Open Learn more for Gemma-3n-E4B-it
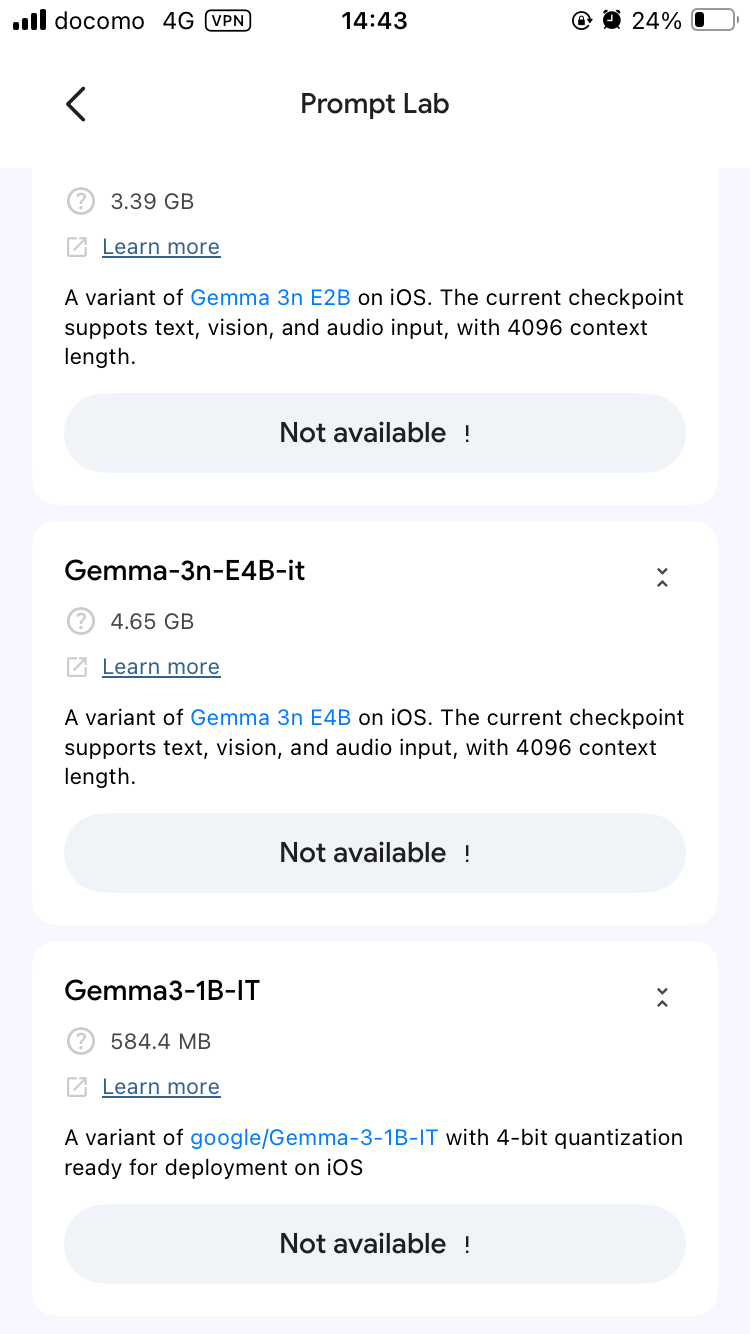The height and width of the screenshot is (1334, 750). 161,667
